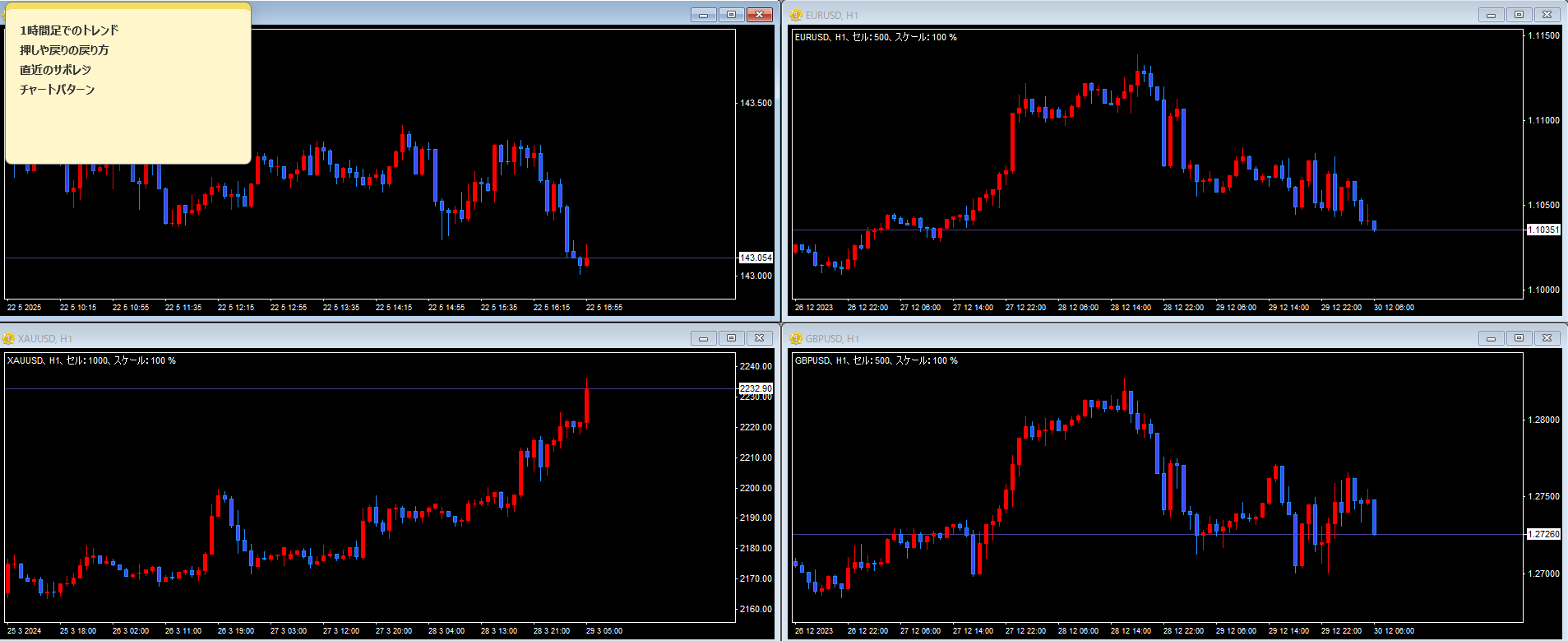The width and height of the screenshot is (1568, 641).
Task: Click note line '1時間足でのトレンド'
Action: [69, 30]
